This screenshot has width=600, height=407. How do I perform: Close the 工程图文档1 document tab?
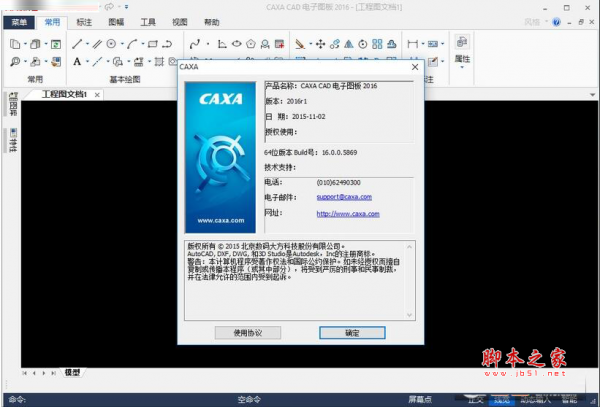pos(97,95)
